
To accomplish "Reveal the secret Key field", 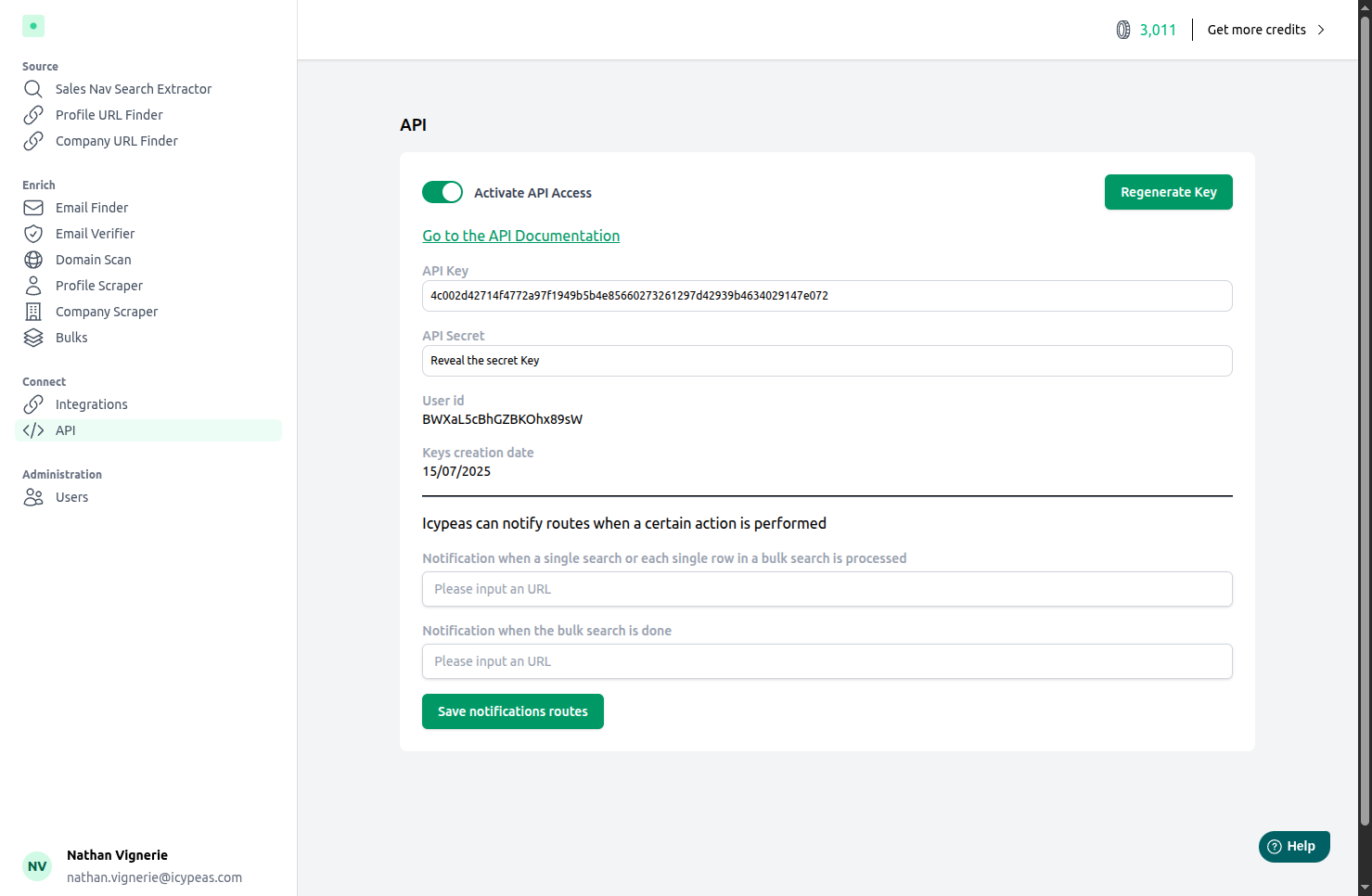I will pyautogui.click(x=827, y=361).
